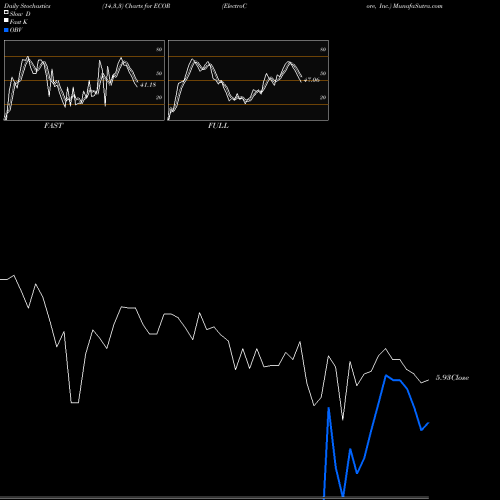Click the white Fast K legend swatch
Viewport: 500px width, 500px height.
pyautogui.click(x=6, y=21)
